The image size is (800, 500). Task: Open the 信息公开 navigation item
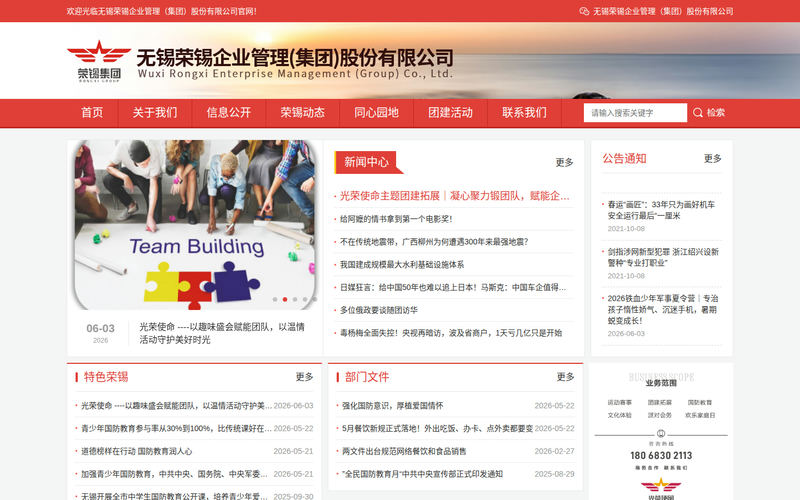(229, 113)
